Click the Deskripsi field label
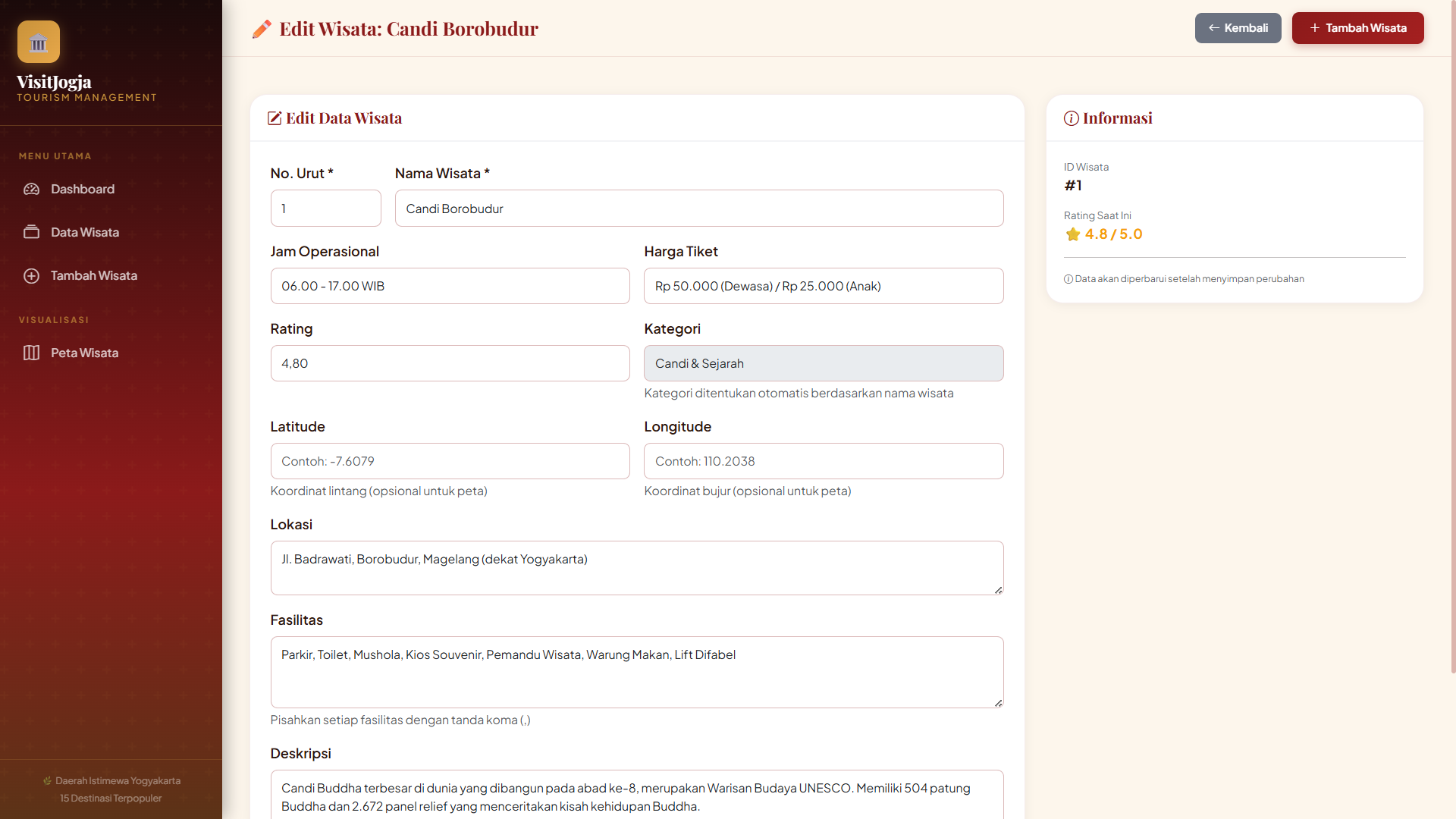Image resolution: width=1456 pixels, height=819 pixels. tap(300, 753)
